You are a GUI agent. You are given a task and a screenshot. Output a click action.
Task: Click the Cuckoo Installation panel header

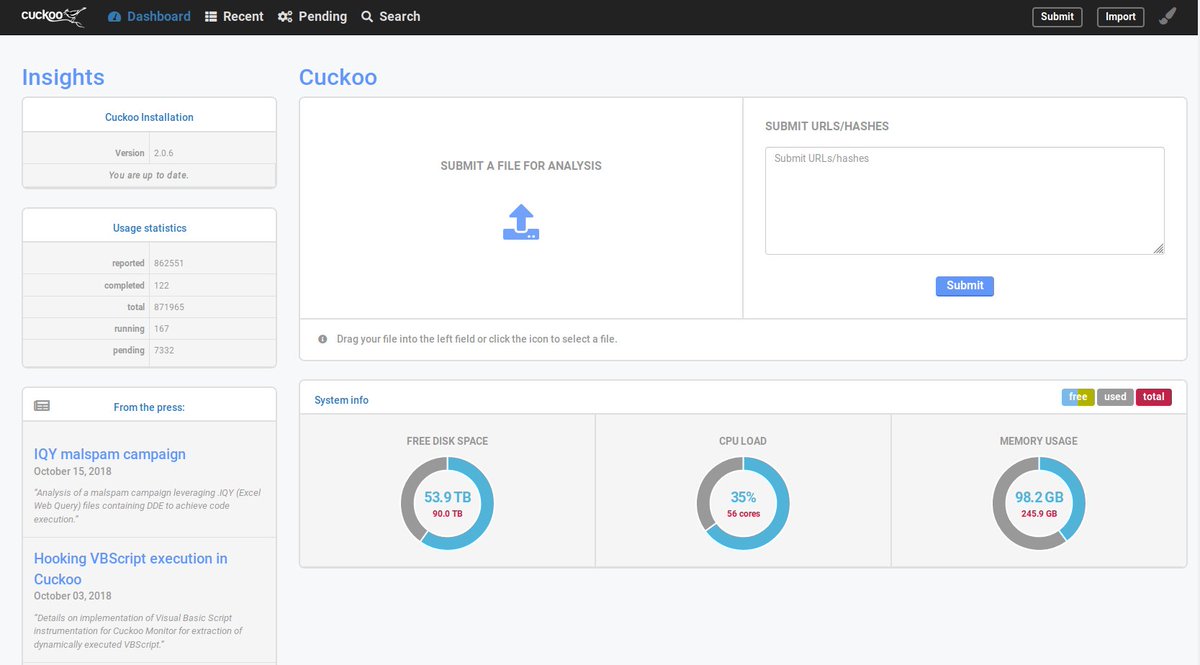click(149, 117)
